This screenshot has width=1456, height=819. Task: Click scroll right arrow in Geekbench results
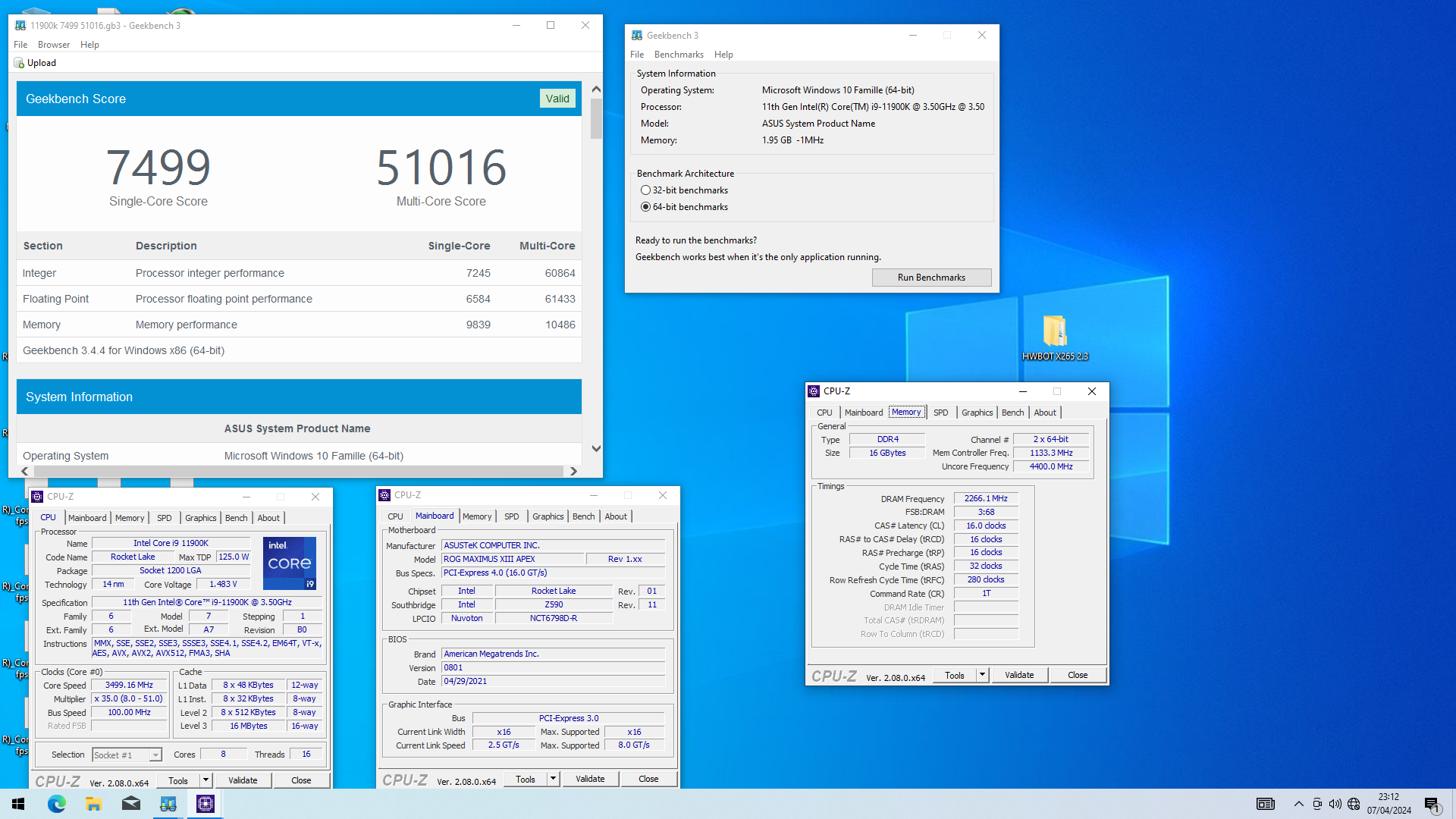click(x=573, y=471)
